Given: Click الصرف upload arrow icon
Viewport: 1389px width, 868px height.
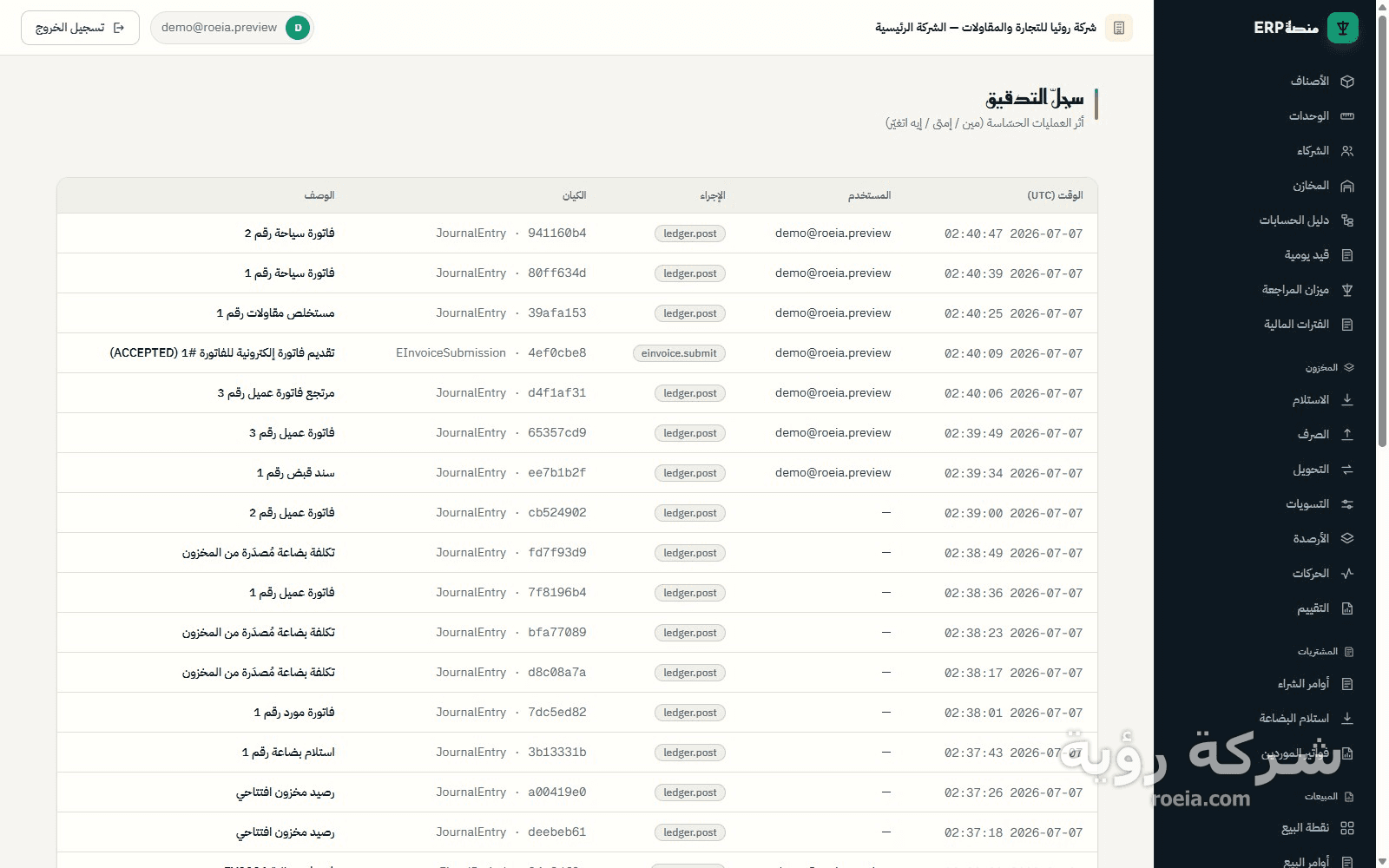Looking at the screenshot, I should tap(1347, 435).
